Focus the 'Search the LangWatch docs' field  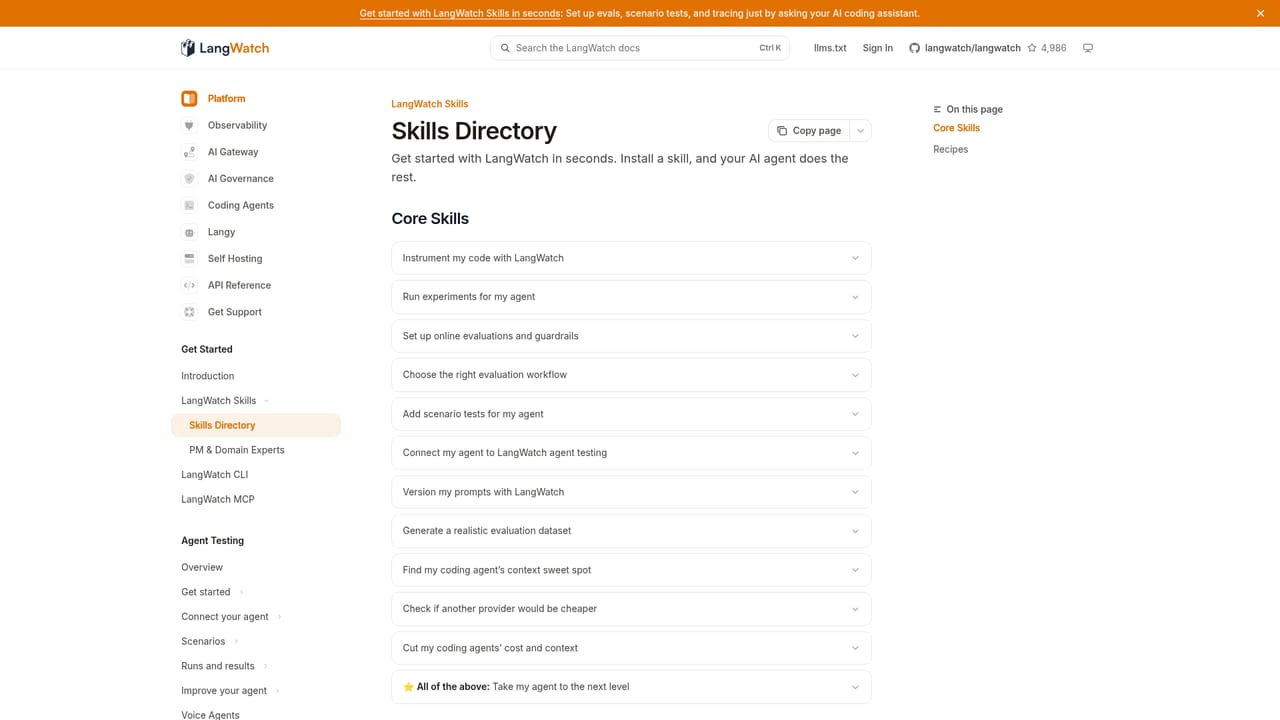point(640,48)
